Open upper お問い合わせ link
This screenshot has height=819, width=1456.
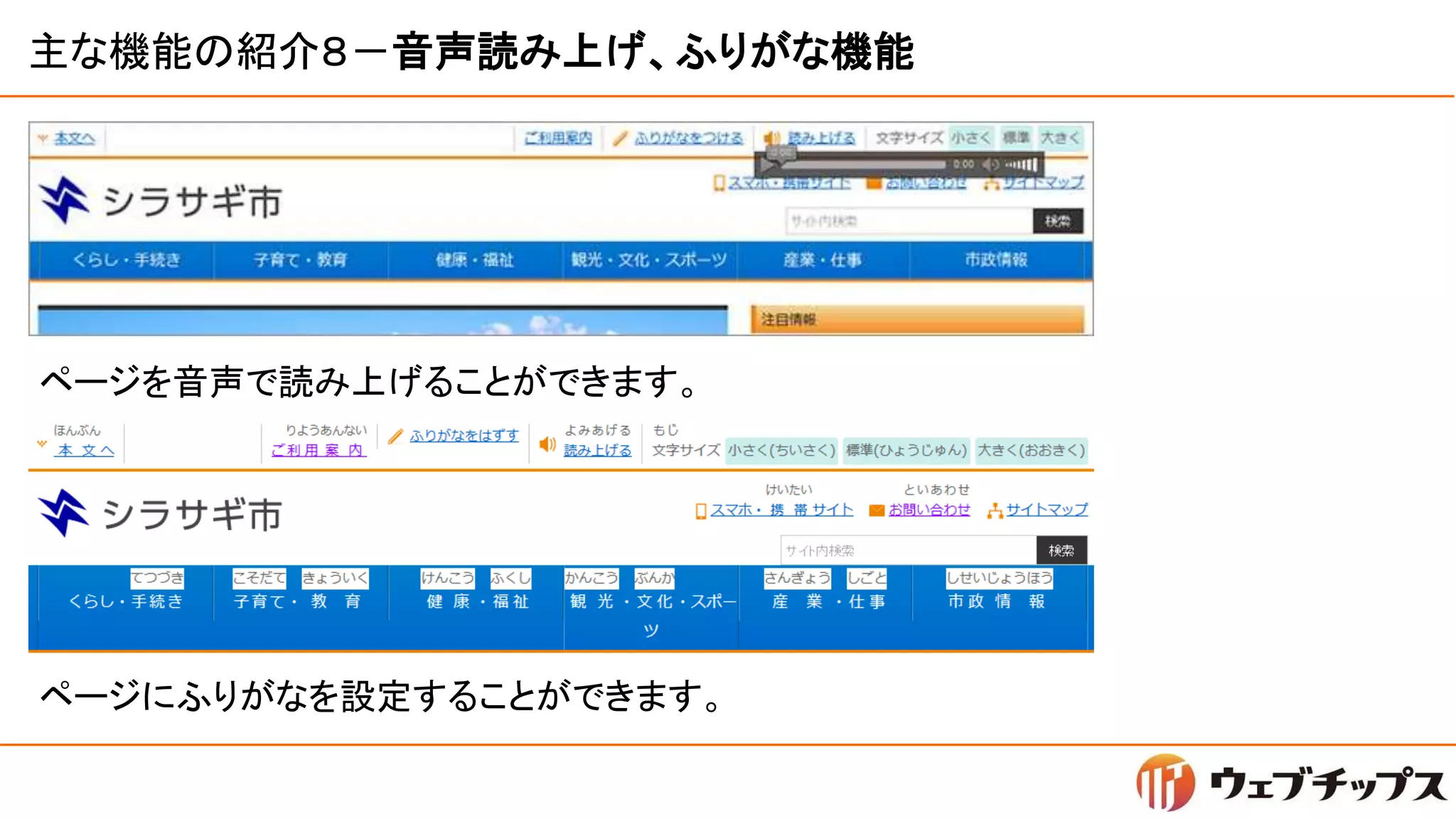click(926, 183)
